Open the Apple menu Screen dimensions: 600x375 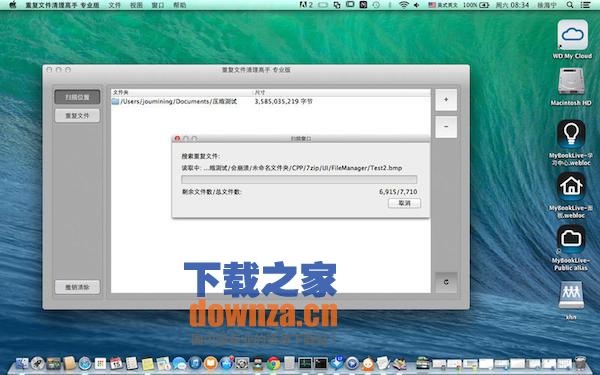(13, 5)
